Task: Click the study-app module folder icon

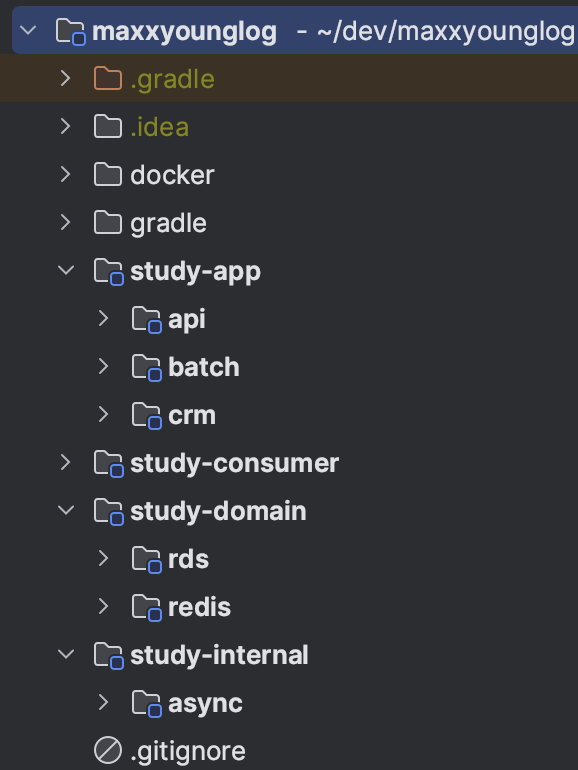Action: click(109, 272)
